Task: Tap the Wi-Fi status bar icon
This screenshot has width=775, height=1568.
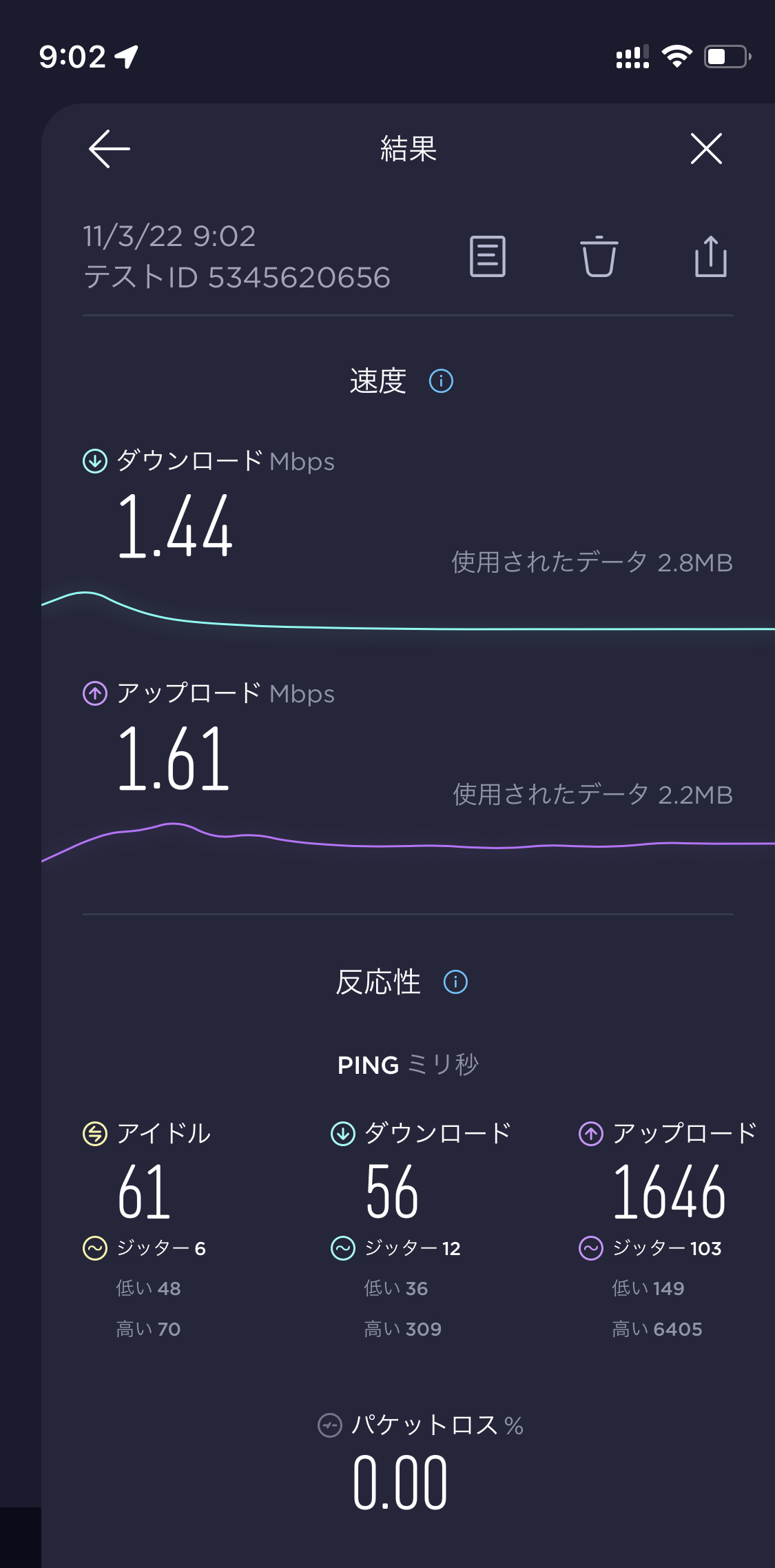Action: pyautogui.click(x=676, y=57)
